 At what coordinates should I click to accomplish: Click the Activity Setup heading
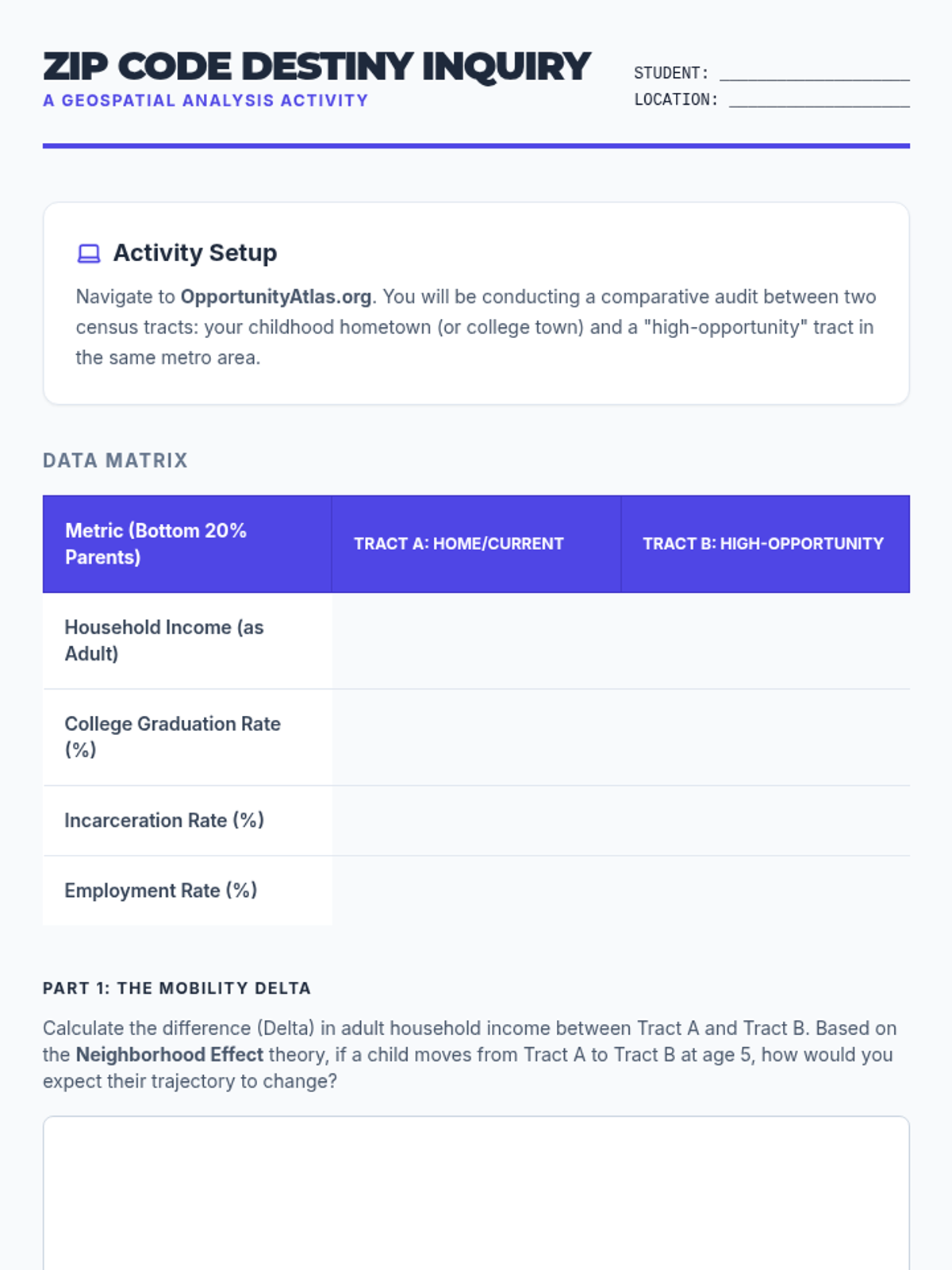pos(195,253)
